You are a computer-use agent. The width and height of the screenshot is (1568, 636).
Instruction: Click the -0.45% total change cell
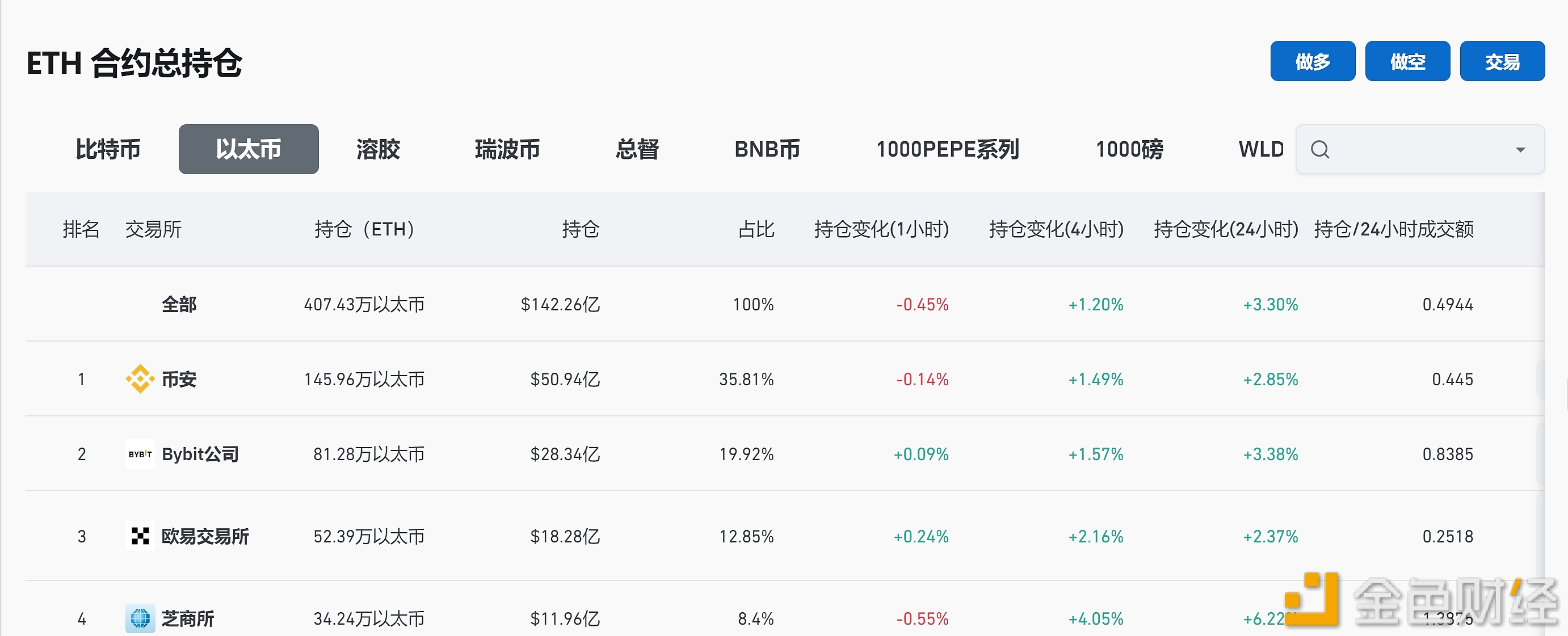coord(922,304)
